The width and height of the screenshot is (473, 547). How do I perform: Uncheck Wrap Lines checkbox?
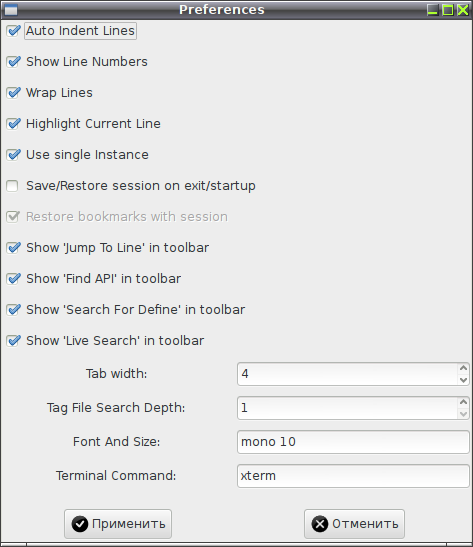(x=13, y=93)
